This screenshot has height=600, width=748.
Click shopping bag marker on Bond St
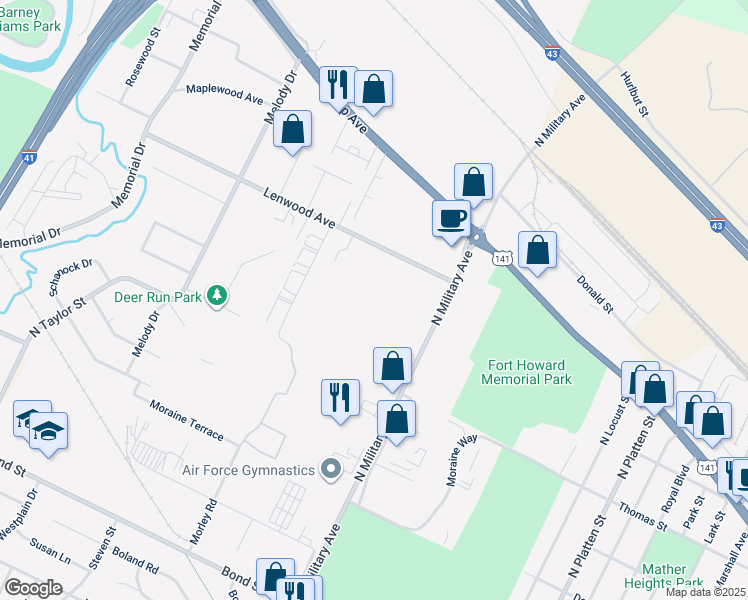click(275, 577)
